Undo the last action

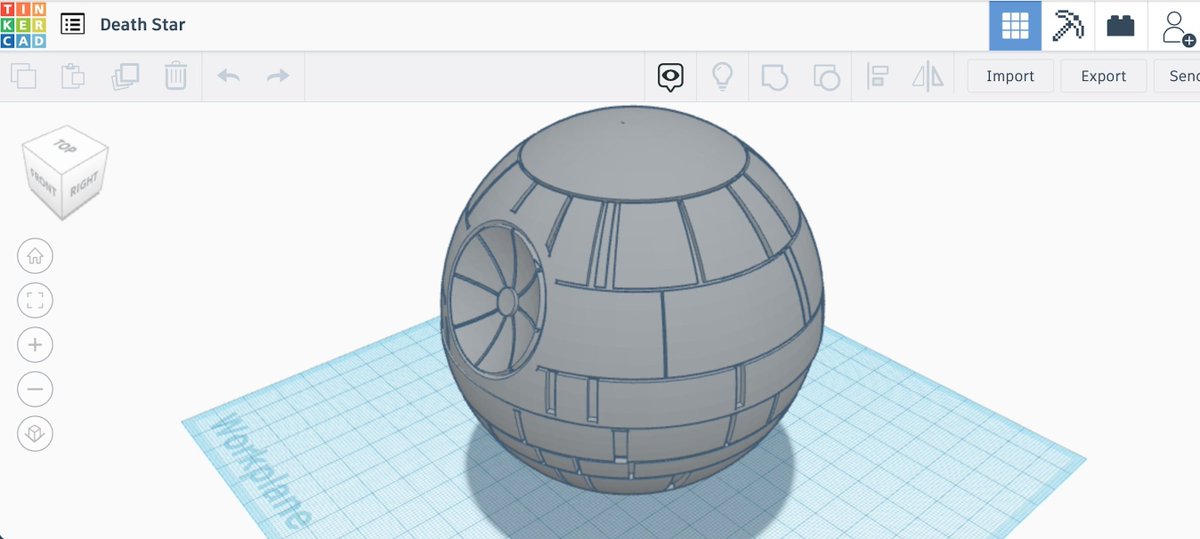pos(228,76)
